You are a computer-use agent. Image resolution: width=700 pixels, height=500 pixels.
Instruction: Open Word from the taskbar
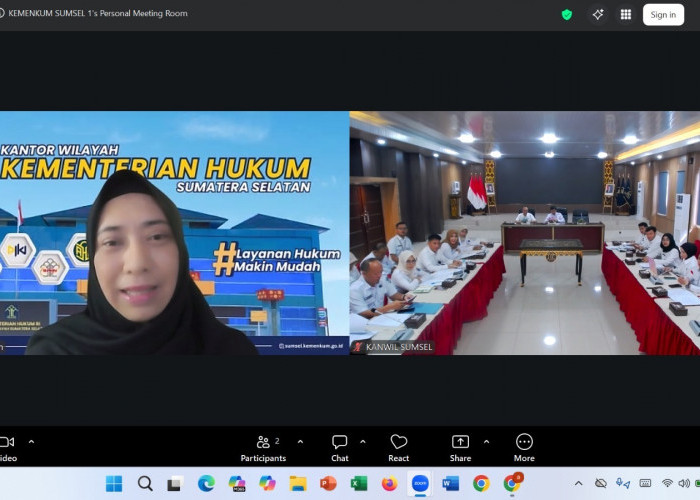click(x=450, y=483)
